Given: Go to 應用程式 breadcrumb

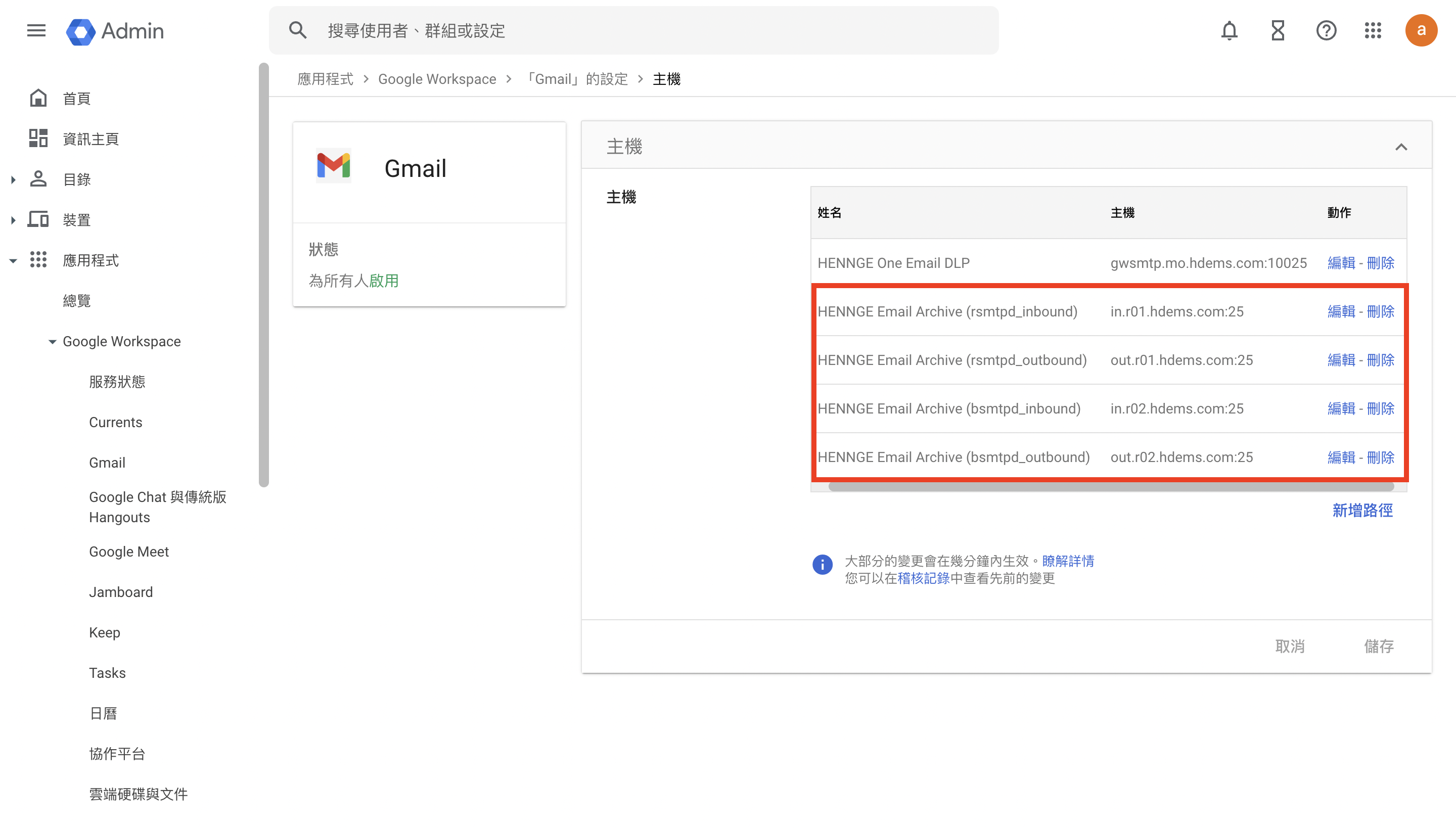Looking at the screenshot, I should pyautogui.click(x=326, y=79).
